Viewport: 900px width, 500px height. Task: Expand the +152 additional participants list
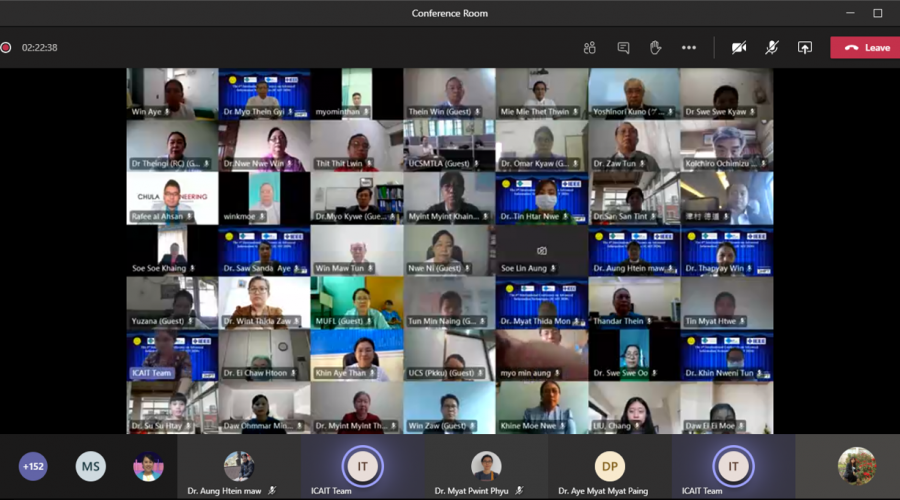click(x=33, y=466)
